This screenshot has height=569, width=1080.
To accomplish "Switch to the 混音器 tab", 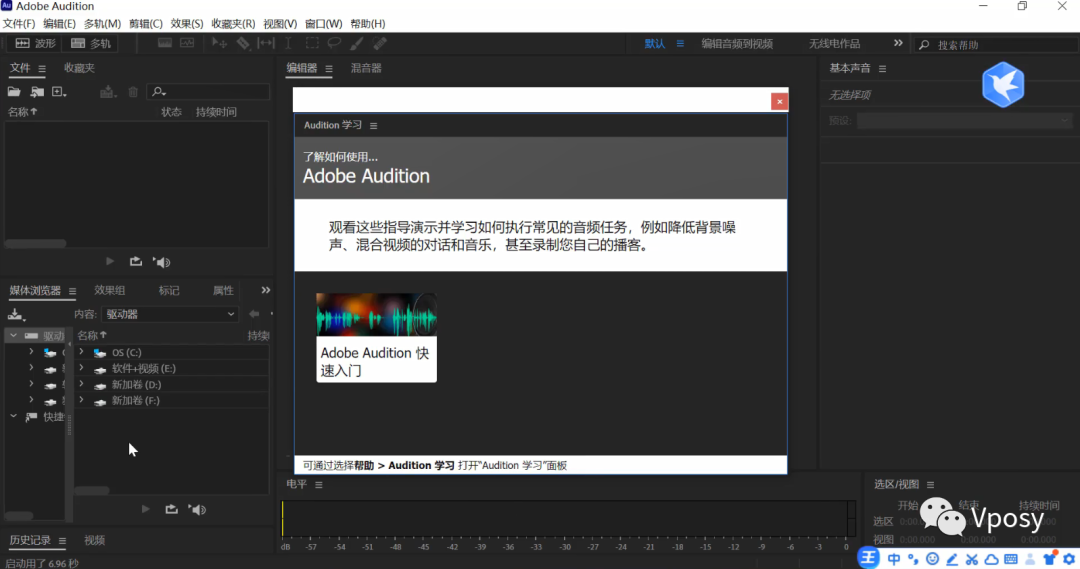I will pyautogui.click(x=366, y=68).
